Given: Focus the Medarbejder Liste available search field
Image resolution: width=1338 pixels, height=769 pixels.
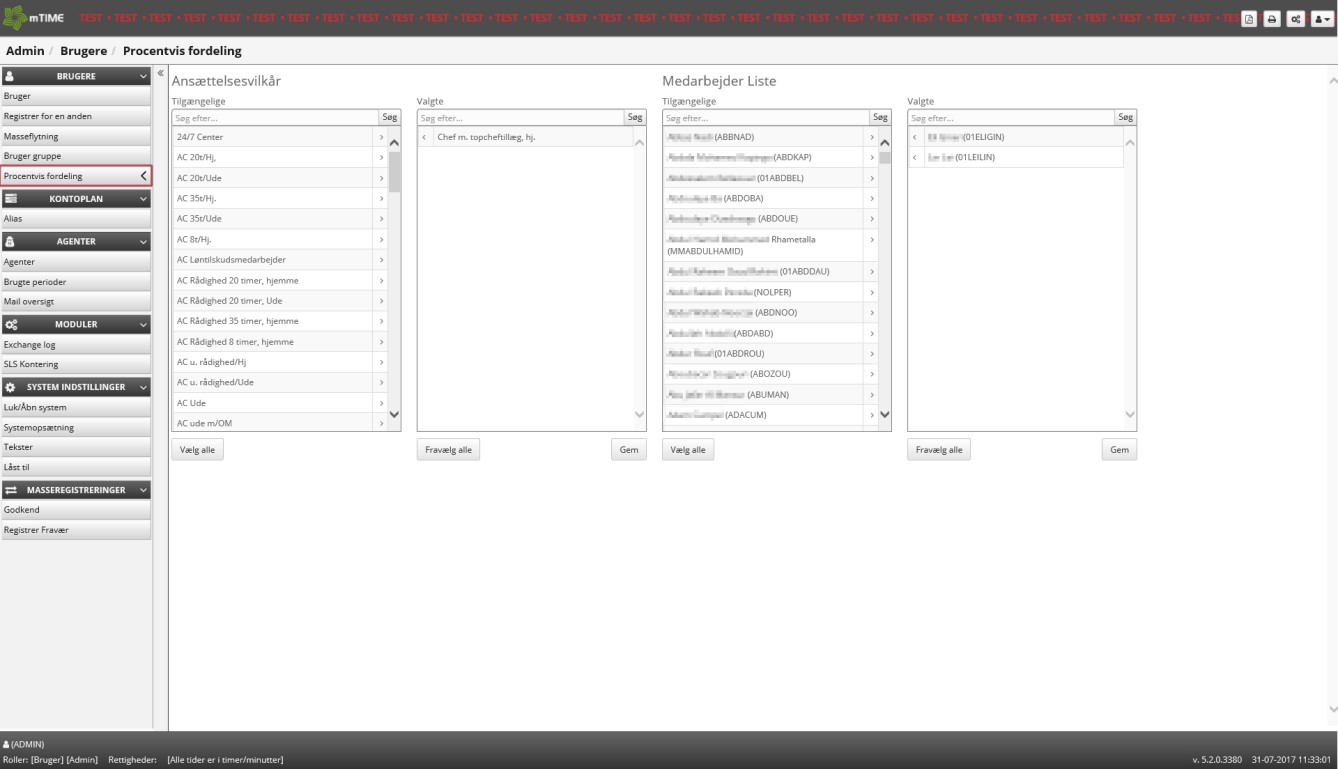Looking at the screenshot, I should coord(765,118).
